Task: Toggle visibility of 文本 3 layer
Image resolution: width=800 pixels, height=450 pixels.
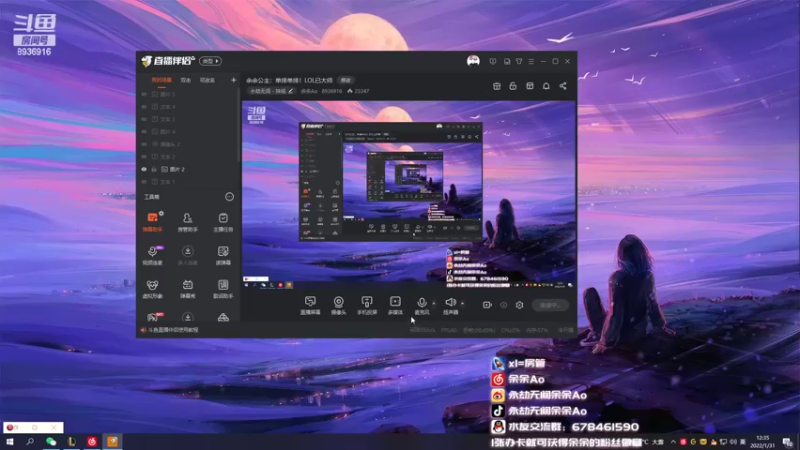Action: (x=144, y=119)
